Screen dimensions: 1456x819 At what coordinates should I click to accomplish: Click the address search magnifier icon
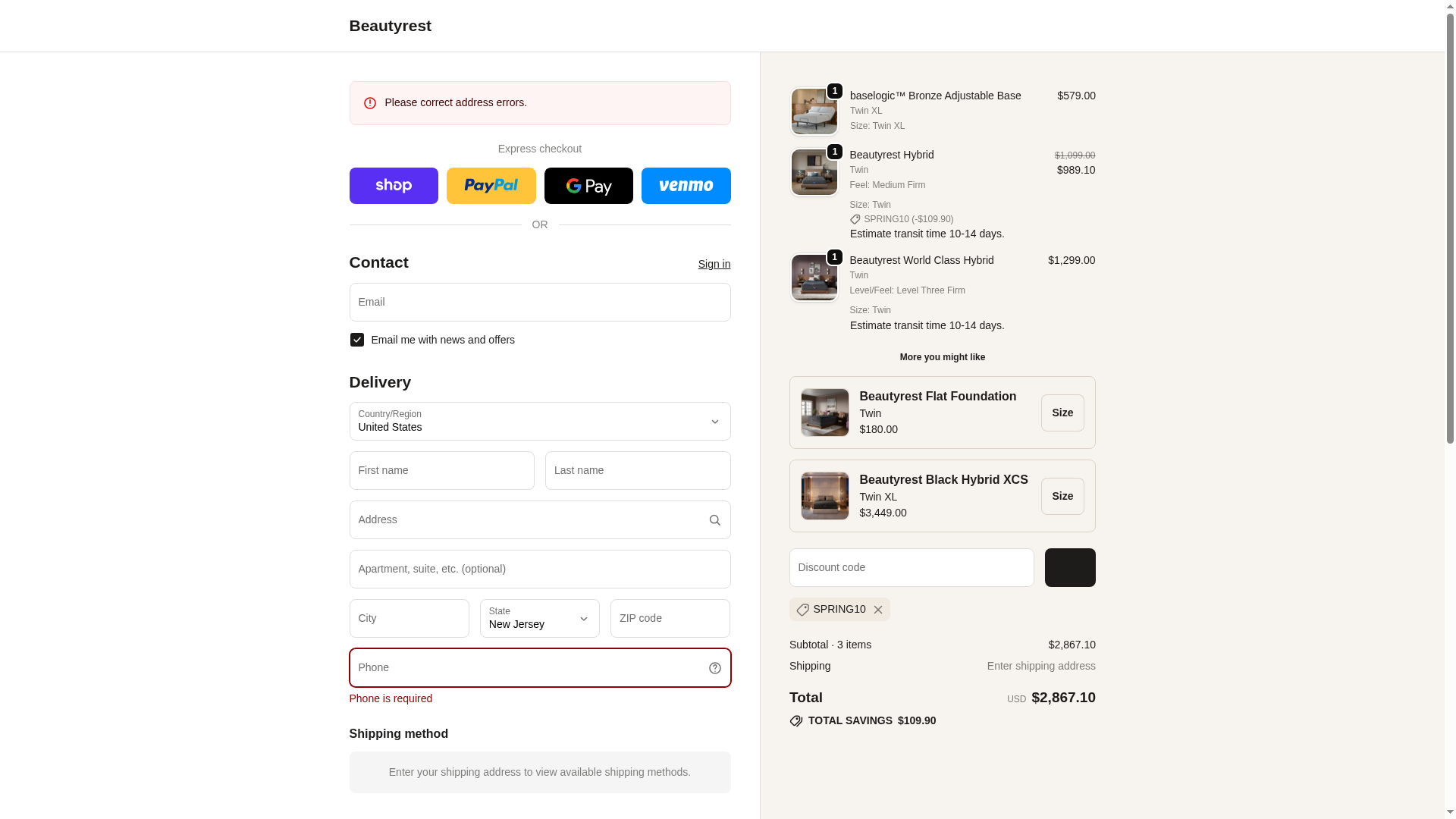[714, 520]
